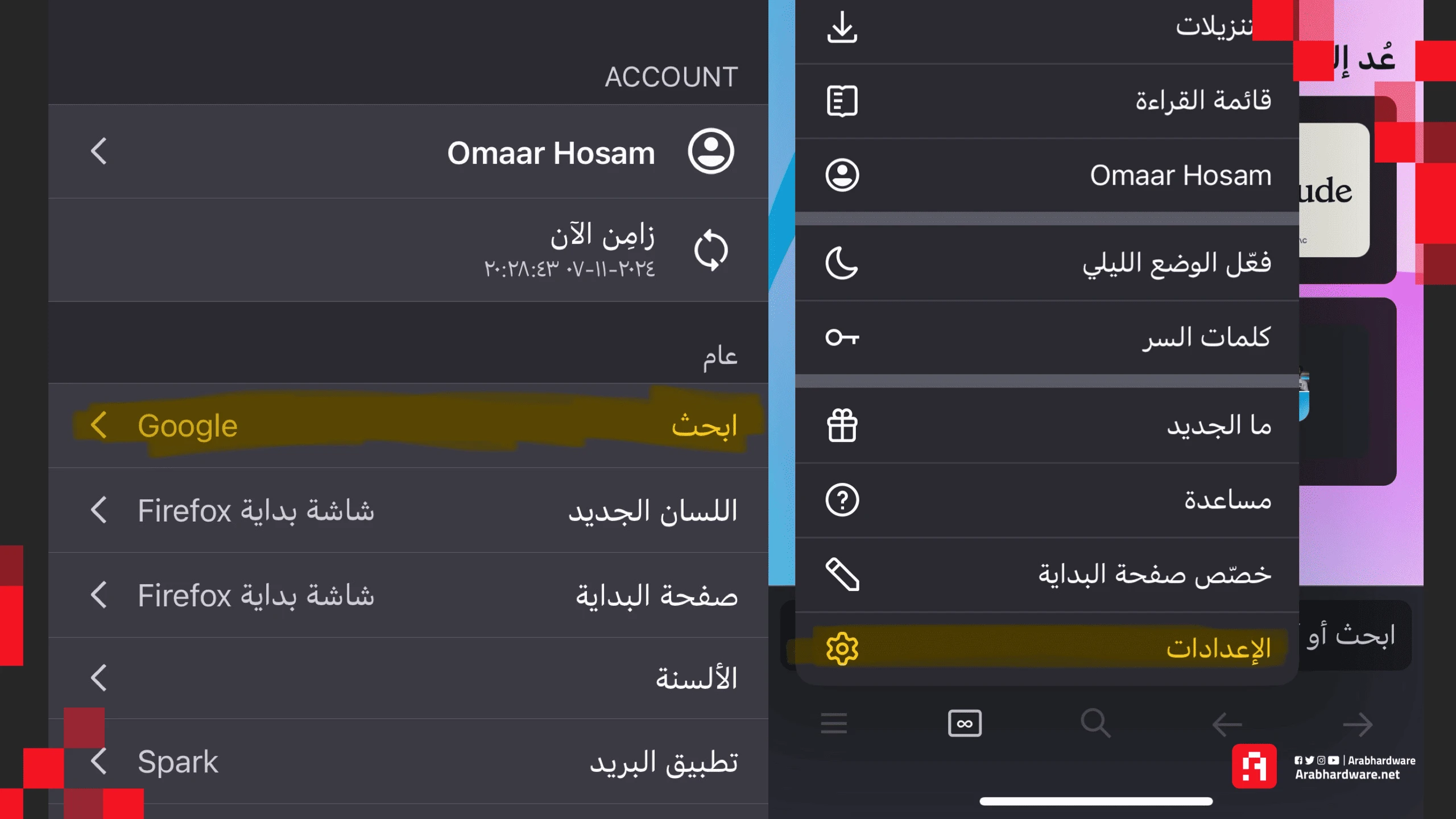Click the What's New gift icon

842,425
